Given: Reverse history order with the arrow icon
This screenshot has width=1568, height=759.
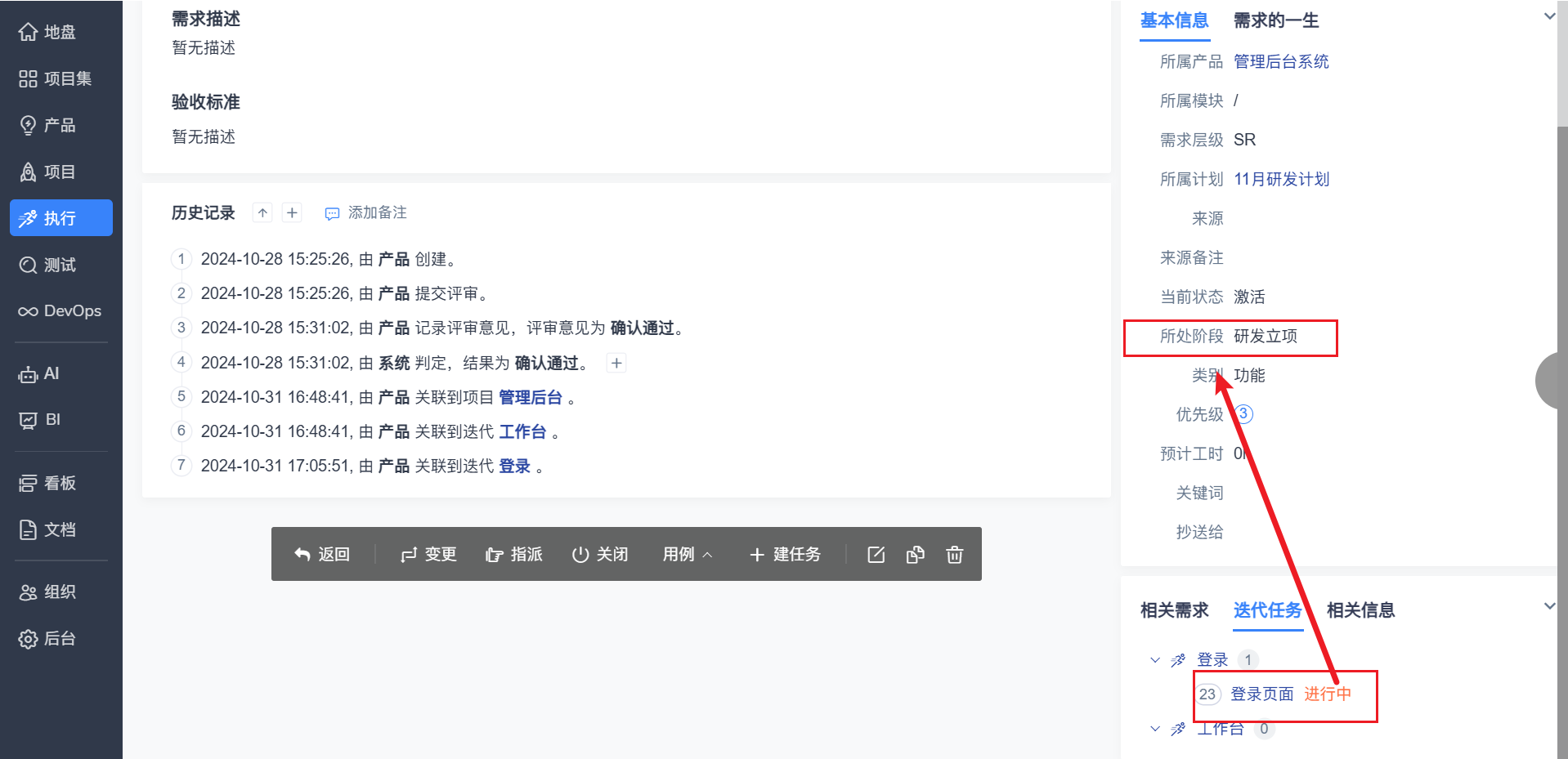Looking at the screenshot, I should pos(262,212).
